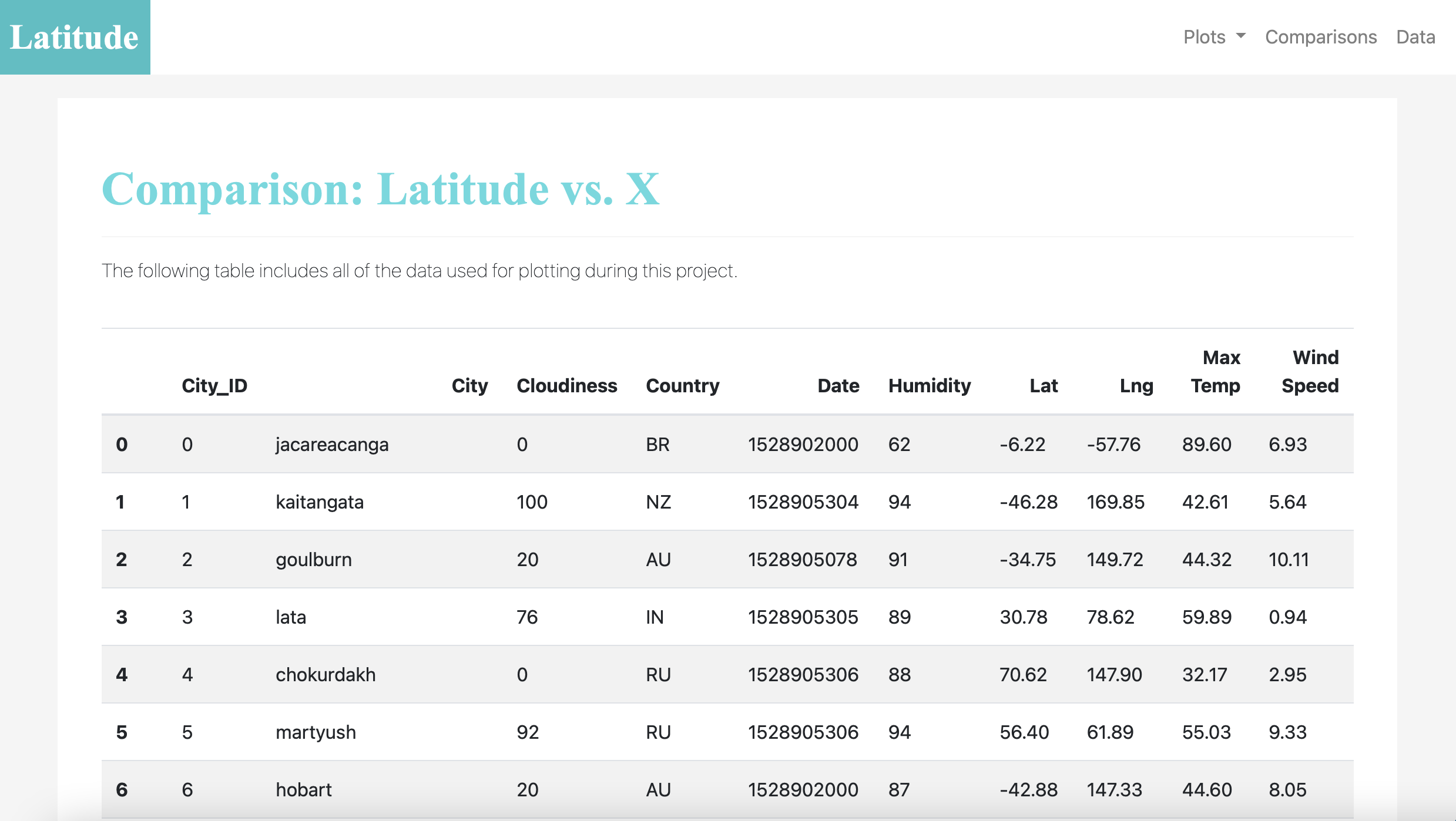1456x821 pixels.
Task: Select the goulburn table row
Action: [314, 559]
